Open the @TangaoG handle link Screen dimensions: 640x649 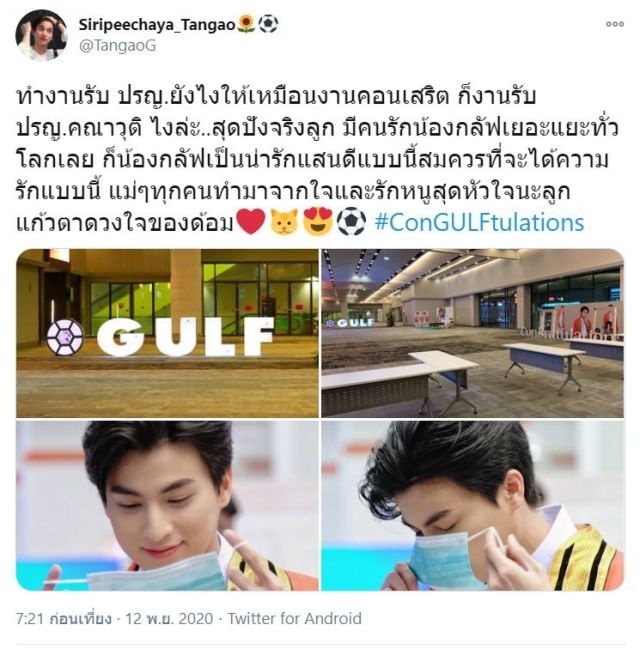click(117, 46)
